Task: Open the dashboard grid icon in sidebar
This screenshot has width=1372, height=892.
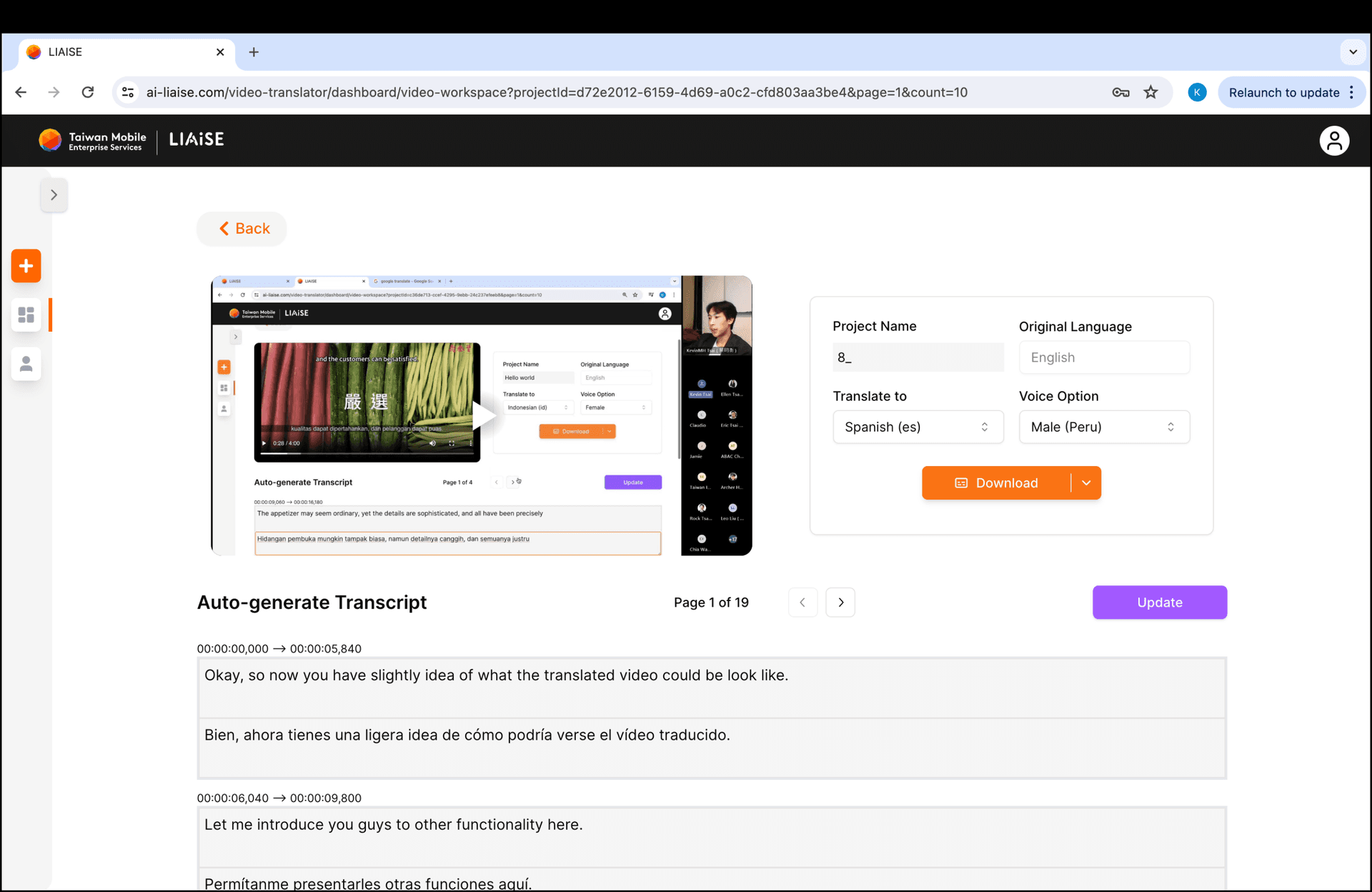Action: (x=26, y=315)
